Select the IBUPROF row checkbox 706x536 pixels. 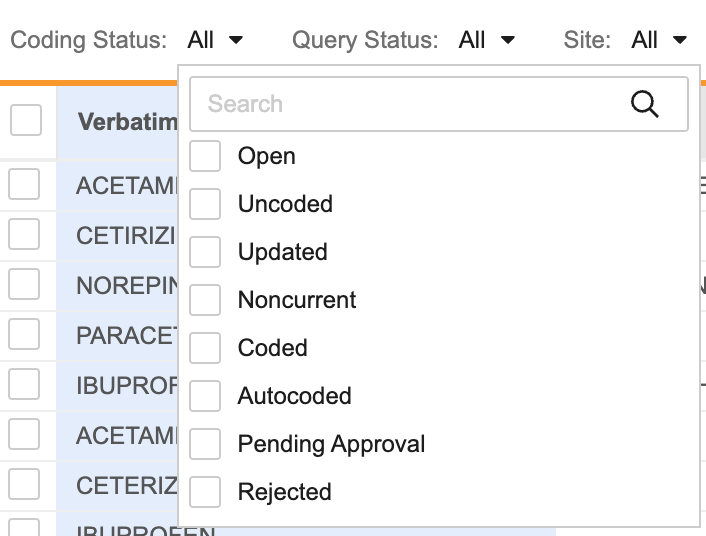24,384
